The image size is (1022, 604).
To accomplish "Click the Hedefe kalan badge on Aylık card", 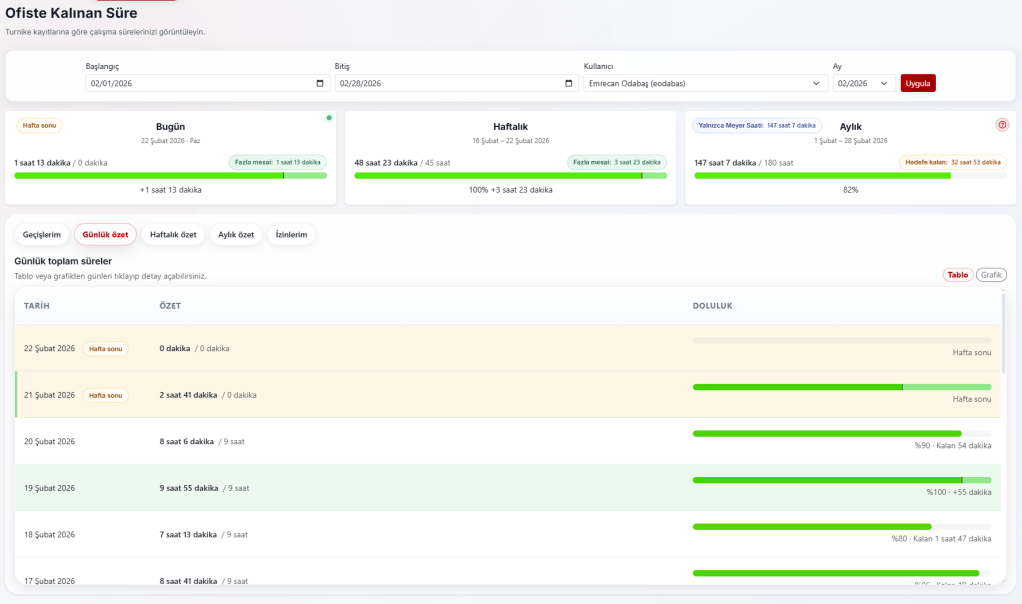I will (953, 162).
